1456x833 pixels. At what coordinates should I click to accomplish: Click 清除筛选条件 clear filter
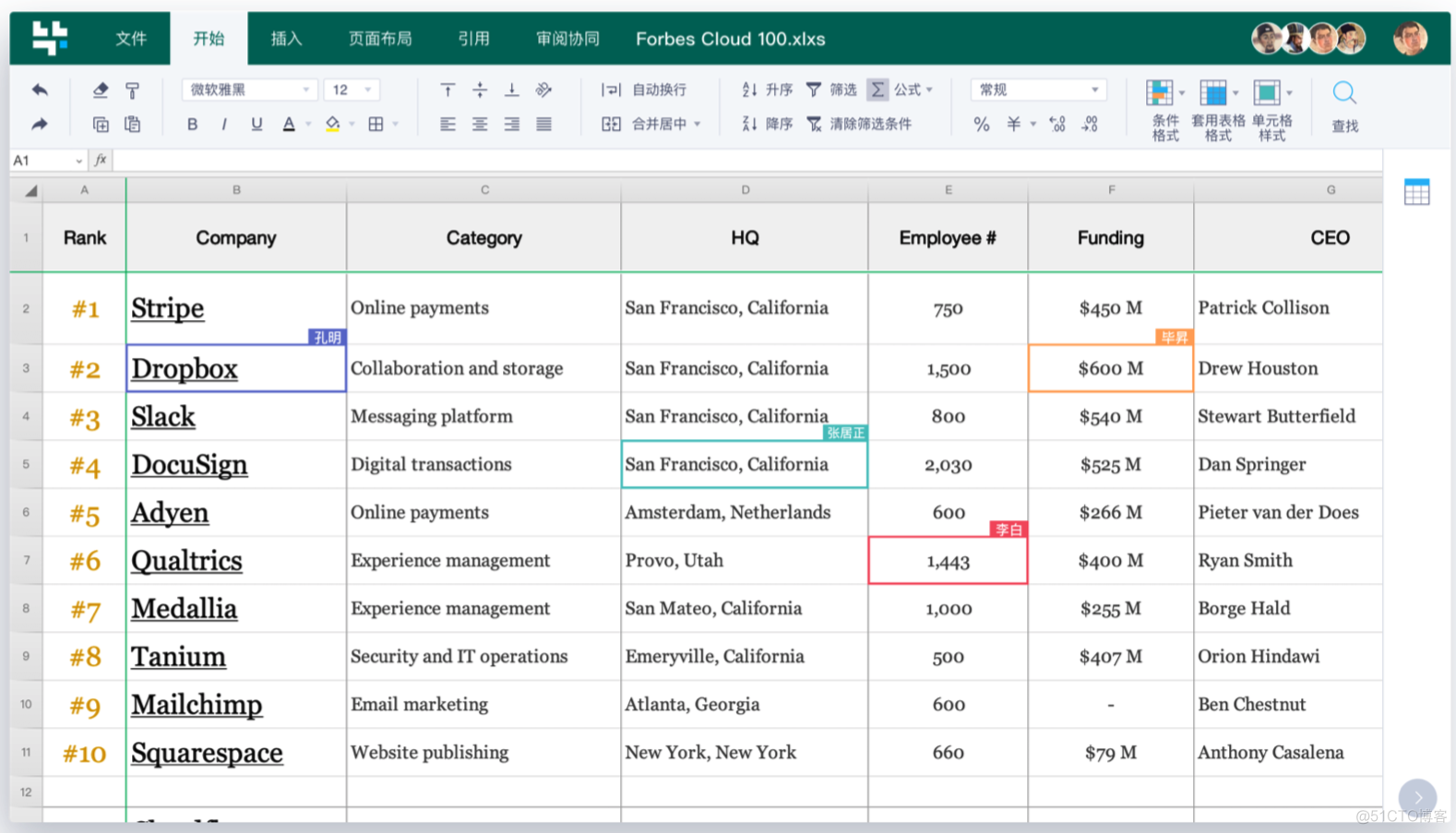[859, 124]
